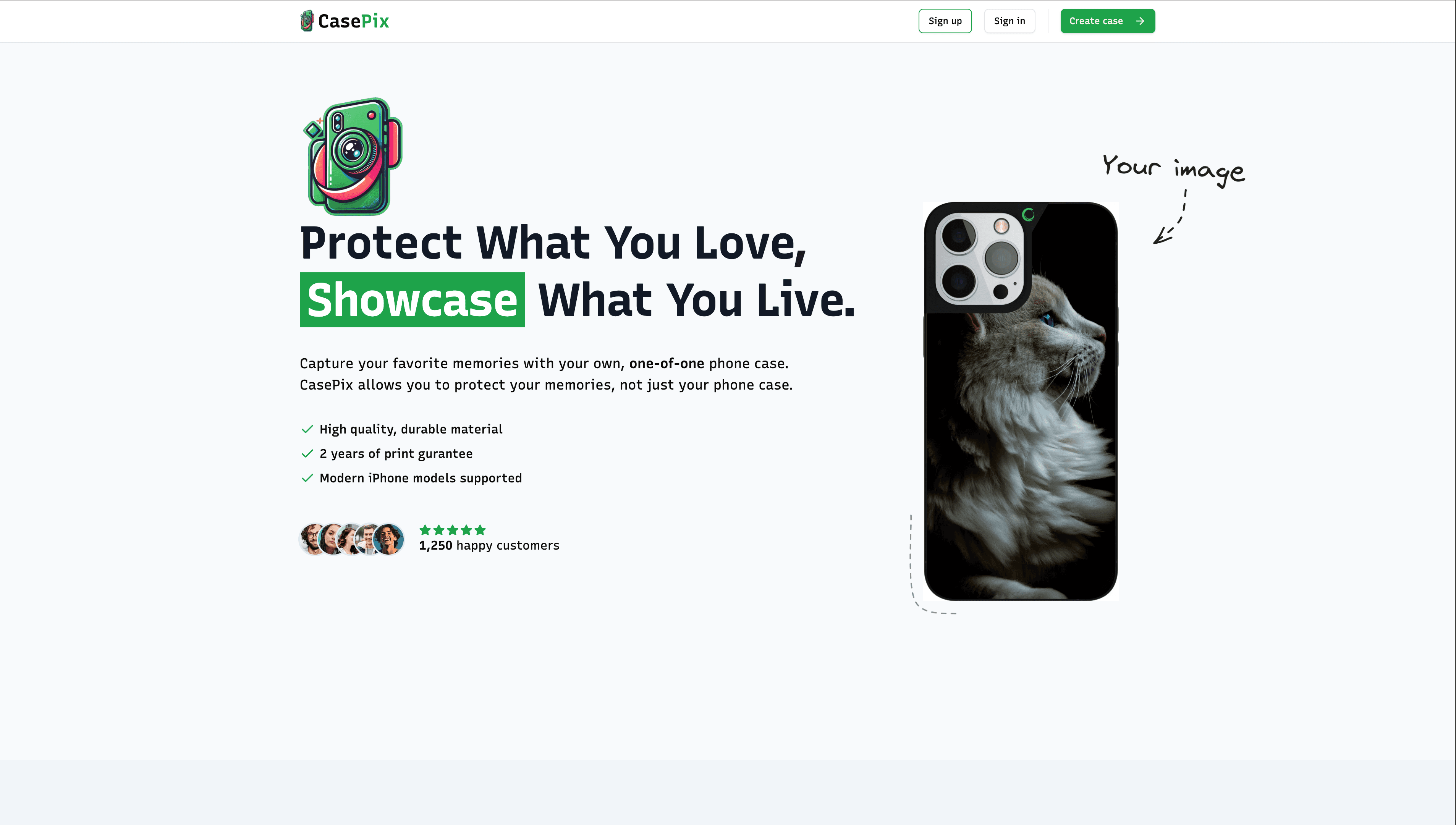
Task: Click the dashed arrow pointing to phone
Action: [x=1170, y=218]
